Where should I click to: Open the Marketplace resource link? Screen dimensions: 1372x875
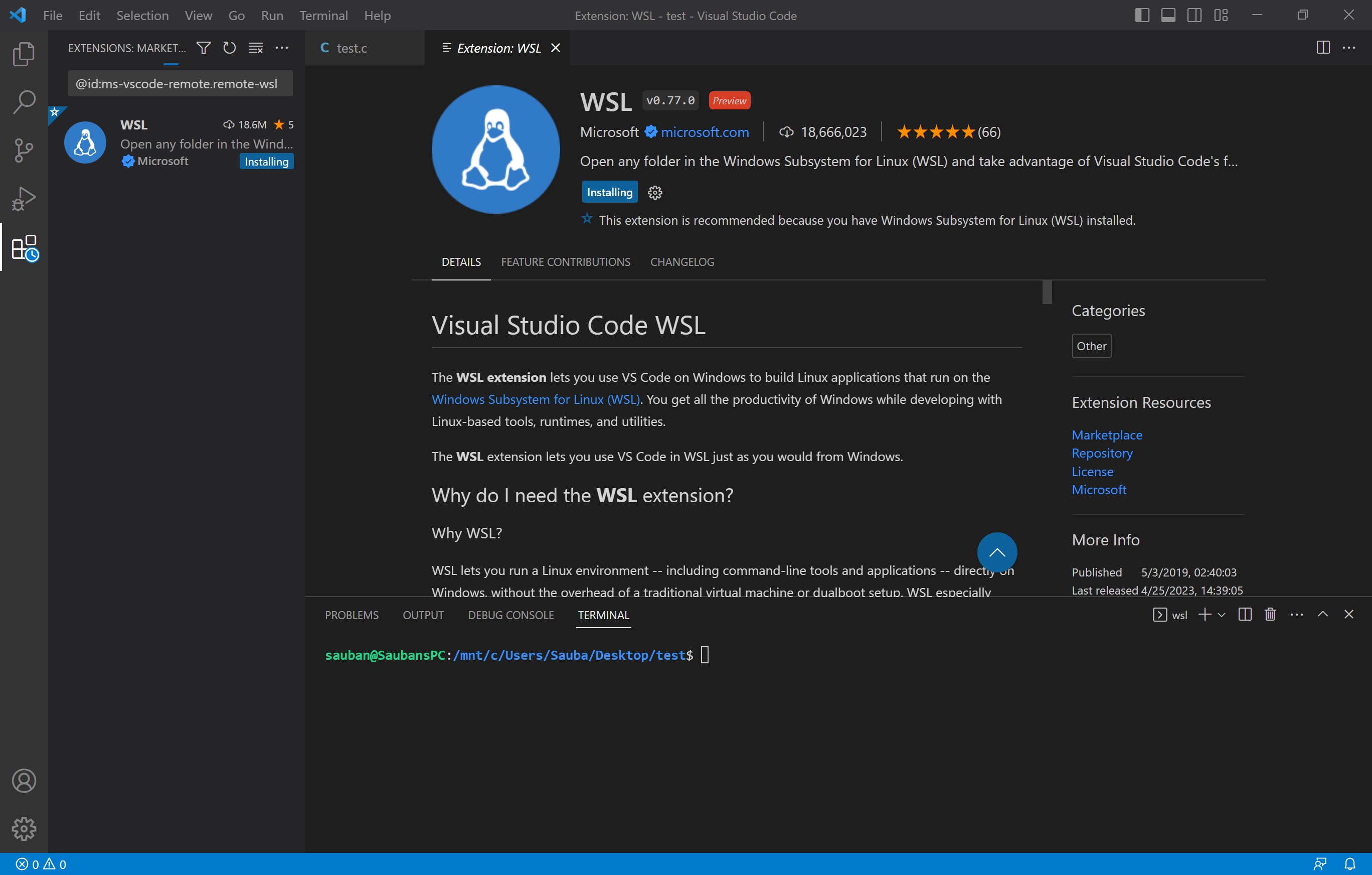point(1107,435)
